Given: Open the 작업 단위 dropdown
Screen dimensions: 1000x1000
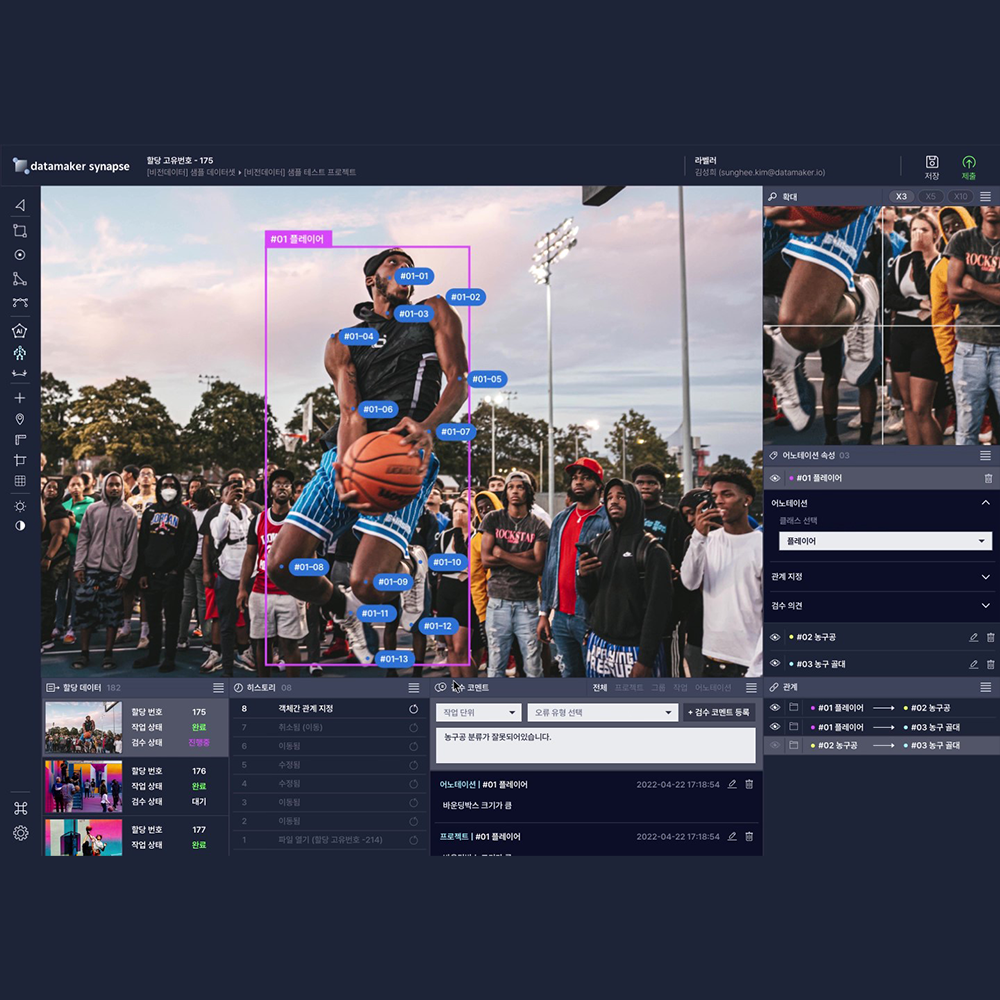Looking at the screenshot, I should [x=479, y=712].
